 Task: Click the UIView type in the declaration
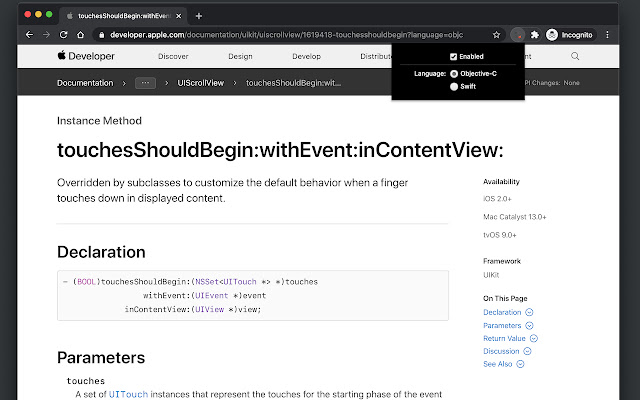pyautogui.click(x=209, y=309)
